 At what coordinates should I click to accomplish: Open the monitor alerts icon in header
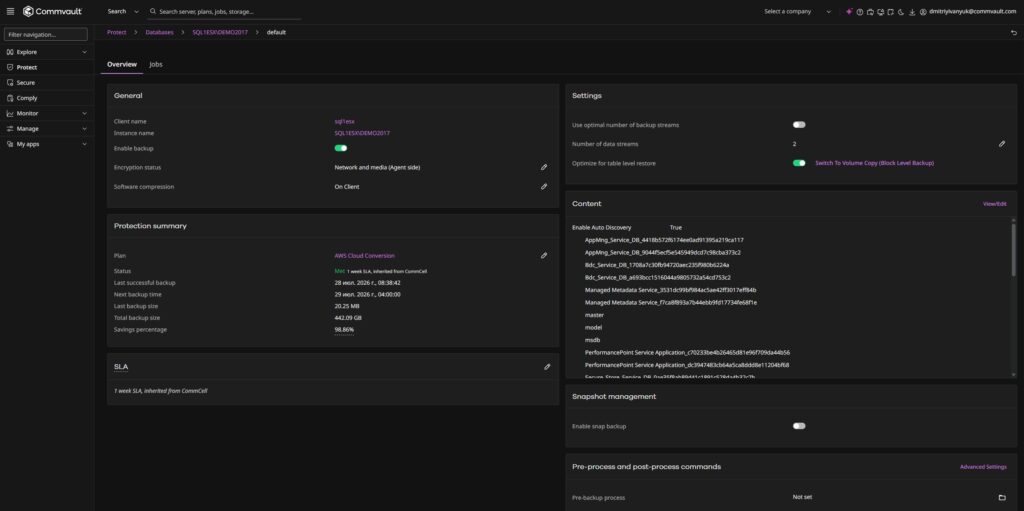click(880, 12)
